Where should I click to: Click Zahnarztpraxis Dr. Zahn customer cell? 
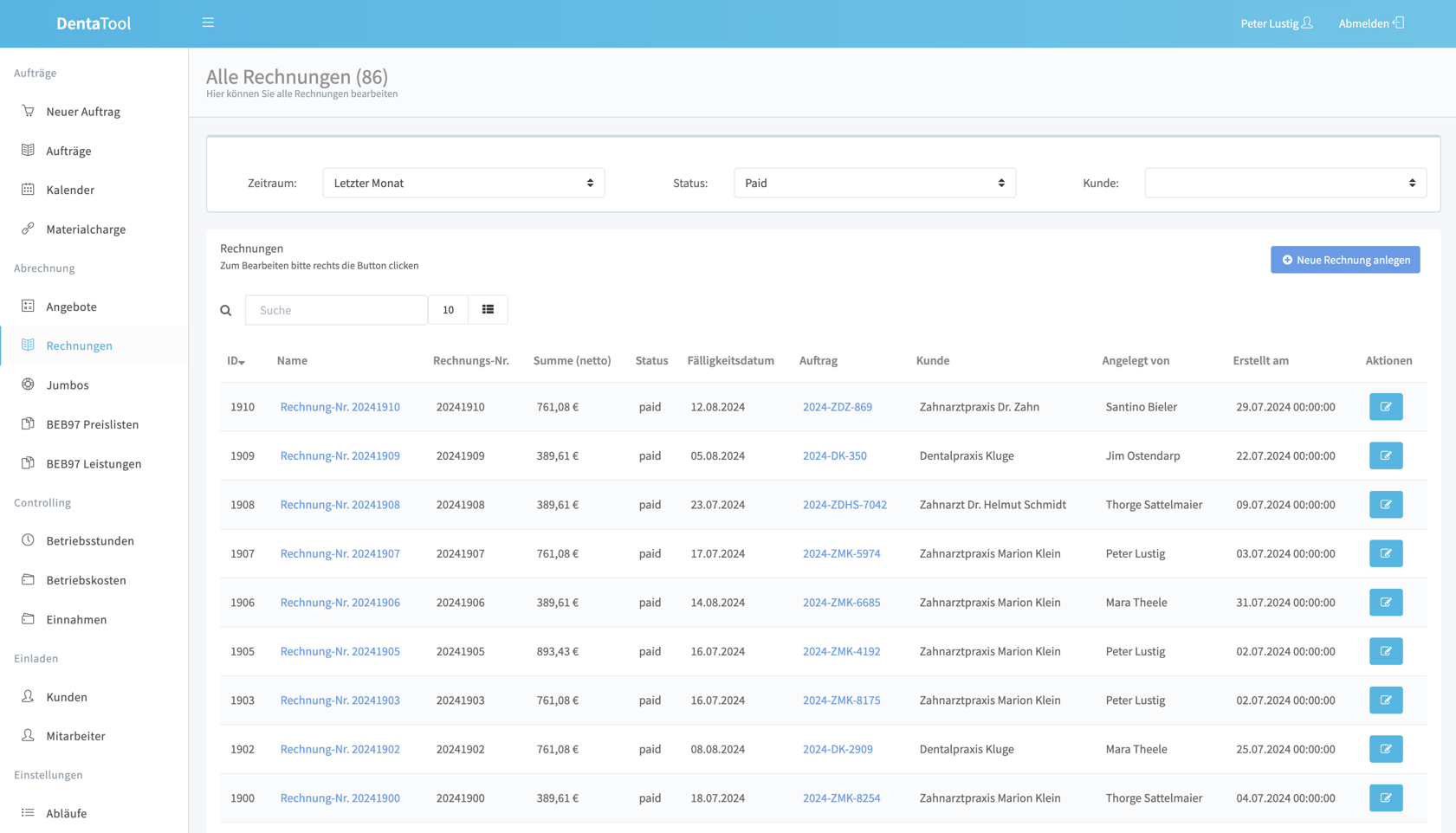979,406
